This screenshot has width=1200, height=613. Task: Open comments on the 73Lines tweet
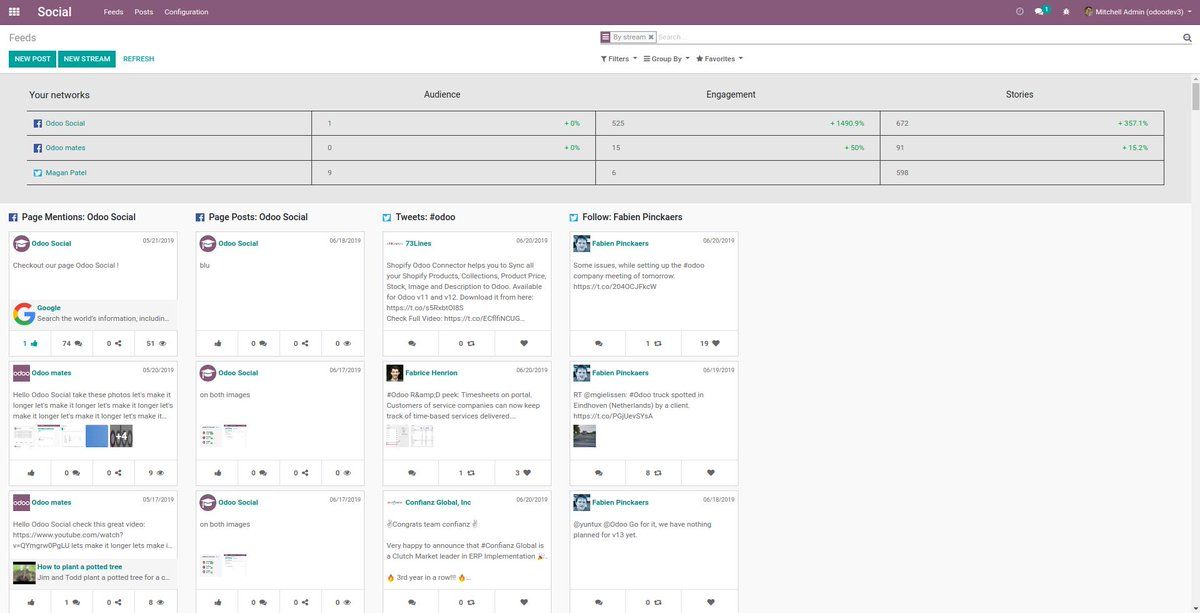pyautogui.click(x=411, y=343)
